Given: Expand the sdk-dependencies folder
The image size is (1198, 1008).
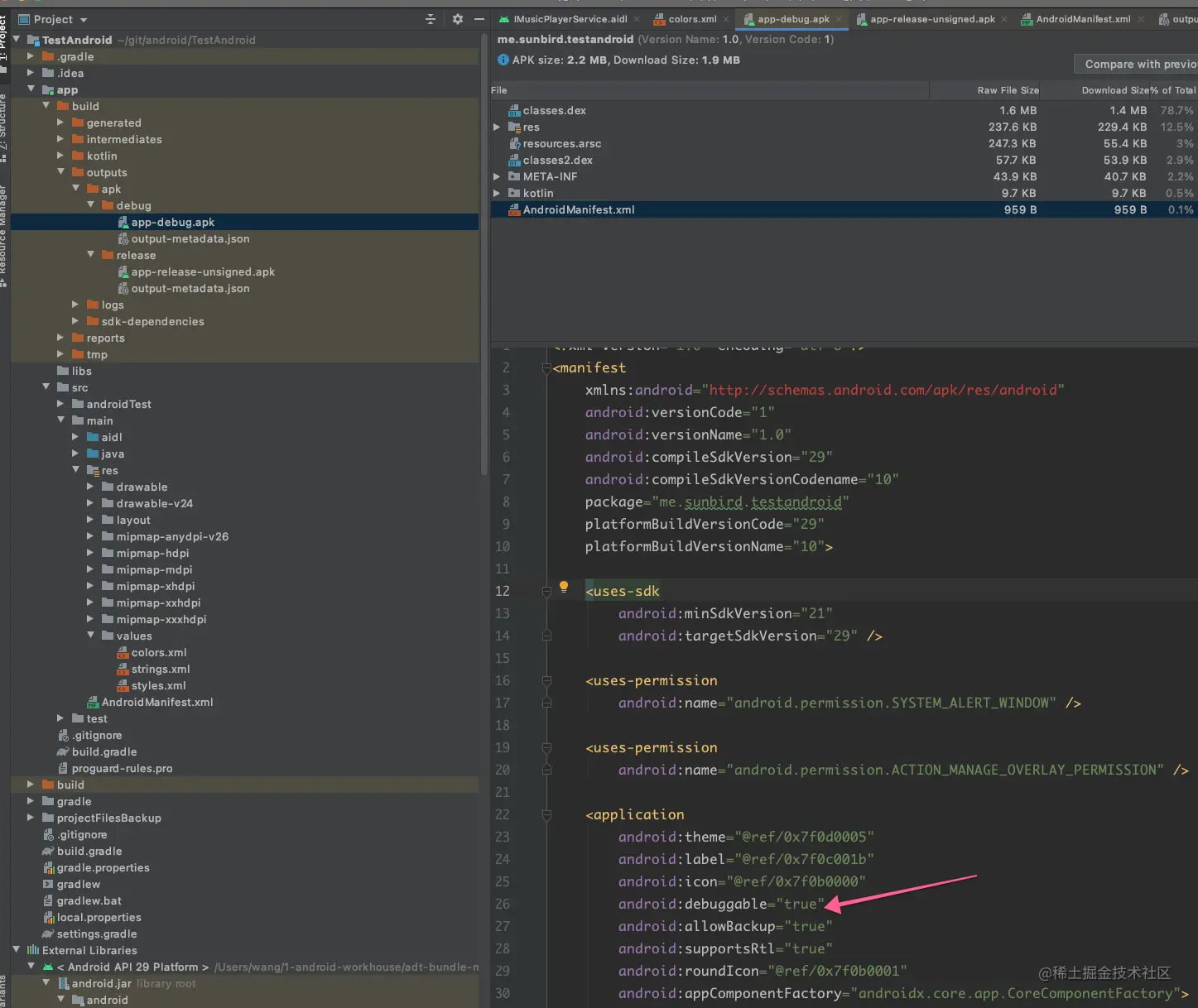Looking at the screenshot, I should [75, 321].
